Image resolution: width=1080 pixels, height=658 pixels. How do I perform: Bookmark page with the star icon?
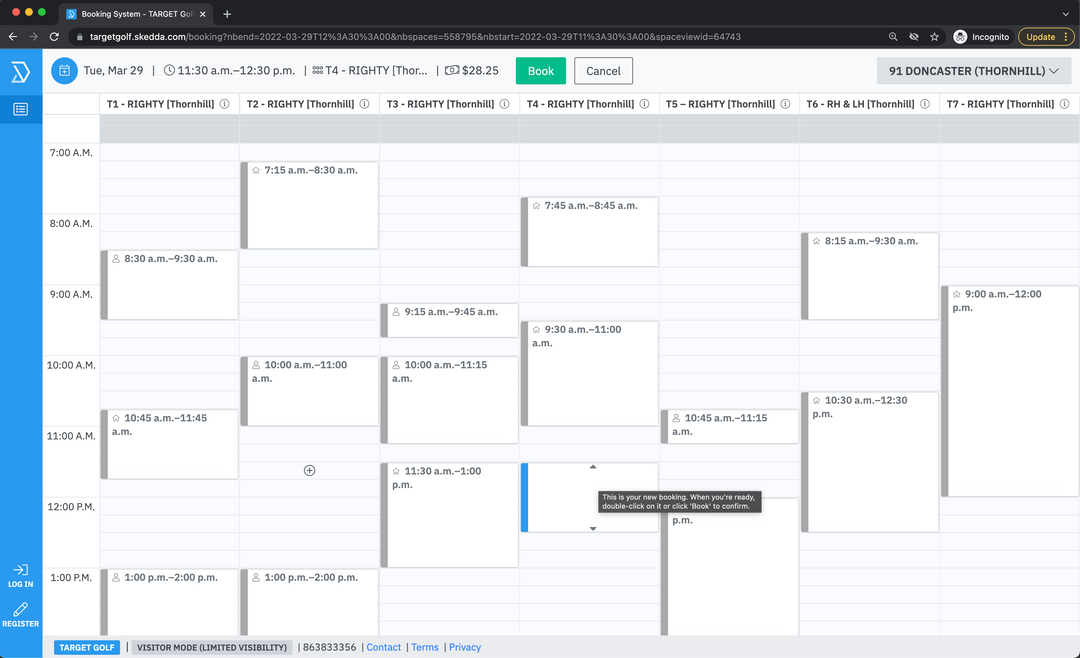coord(934,37)
